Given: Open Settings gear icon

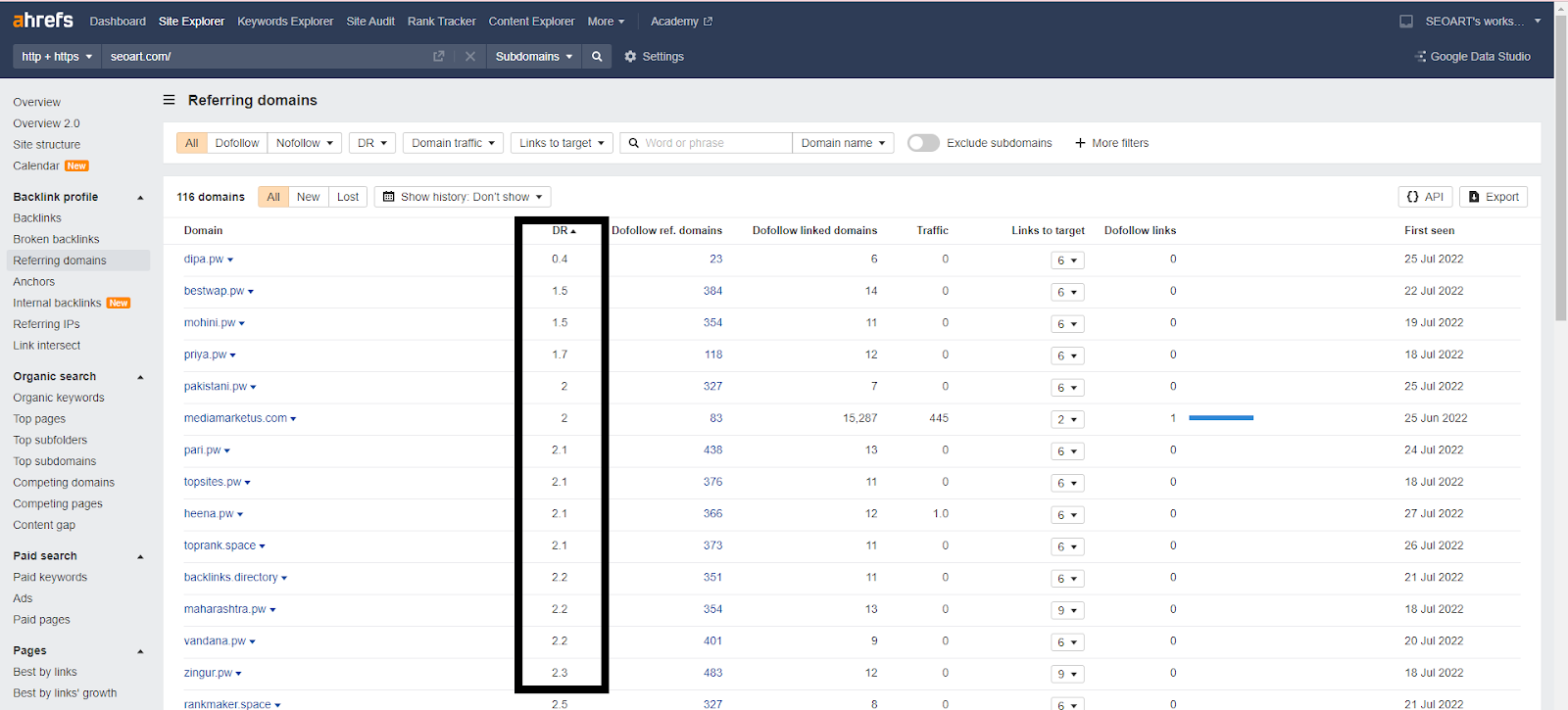Looking at the screenshot, I should coord(630,57).
